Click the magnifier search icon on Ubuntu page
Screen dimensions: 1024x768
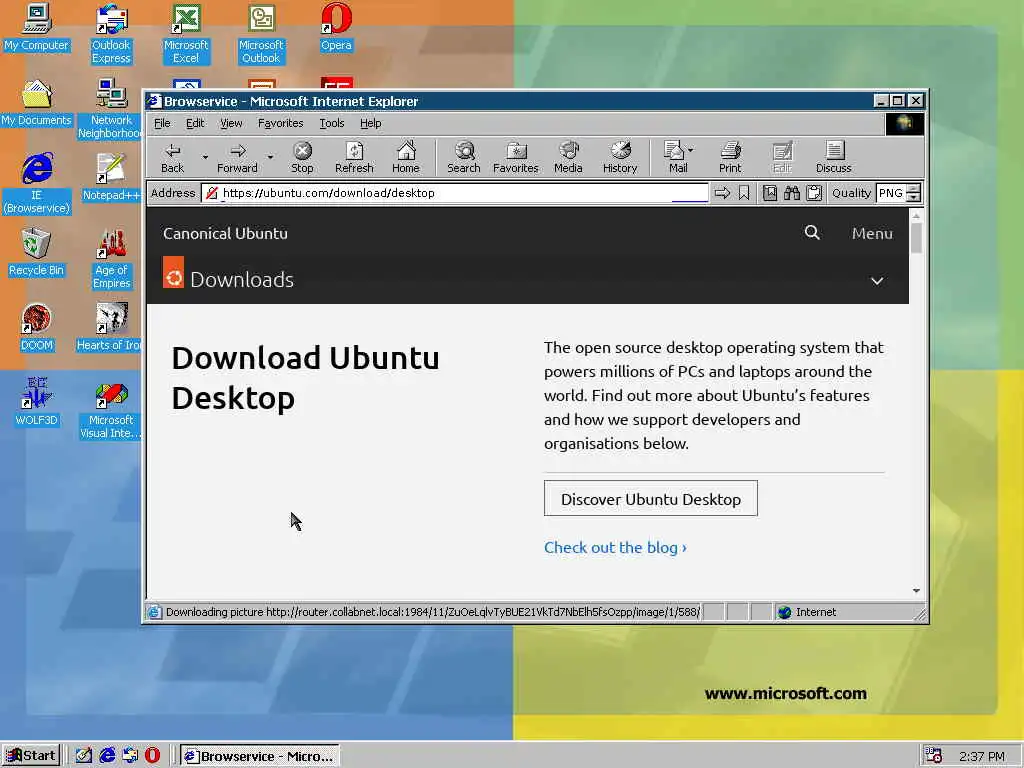[x=812, y=232]
